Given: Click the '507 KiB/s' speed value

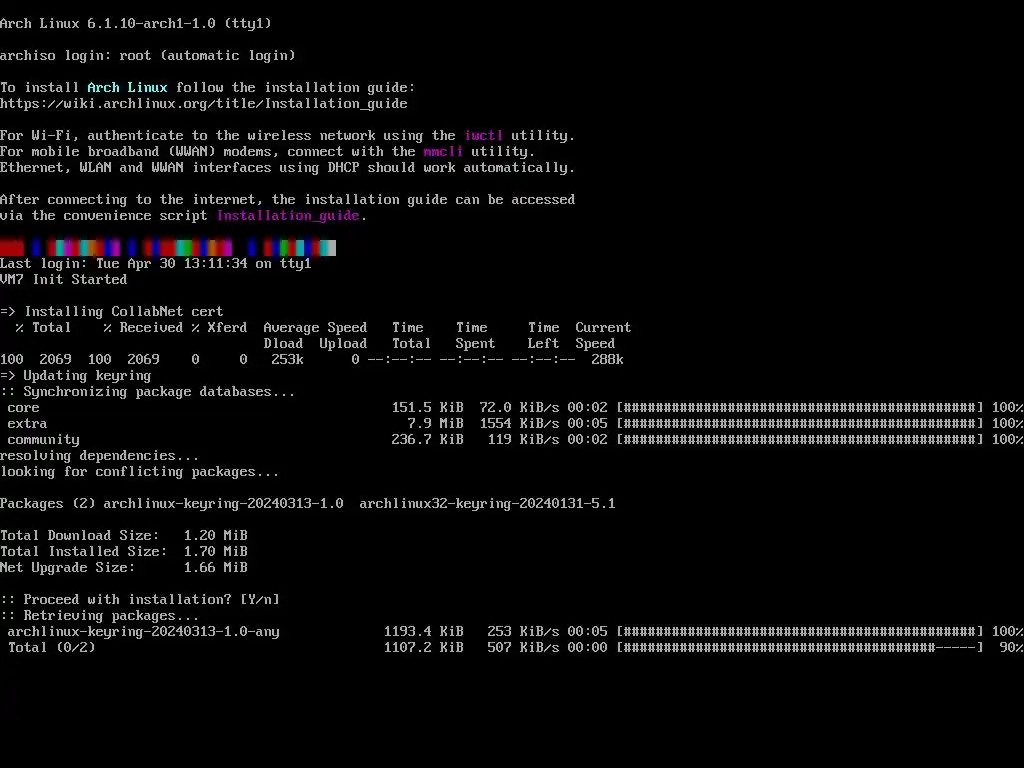Looking at the screenshot, I should pyautogui.click(x=523, y=647).
